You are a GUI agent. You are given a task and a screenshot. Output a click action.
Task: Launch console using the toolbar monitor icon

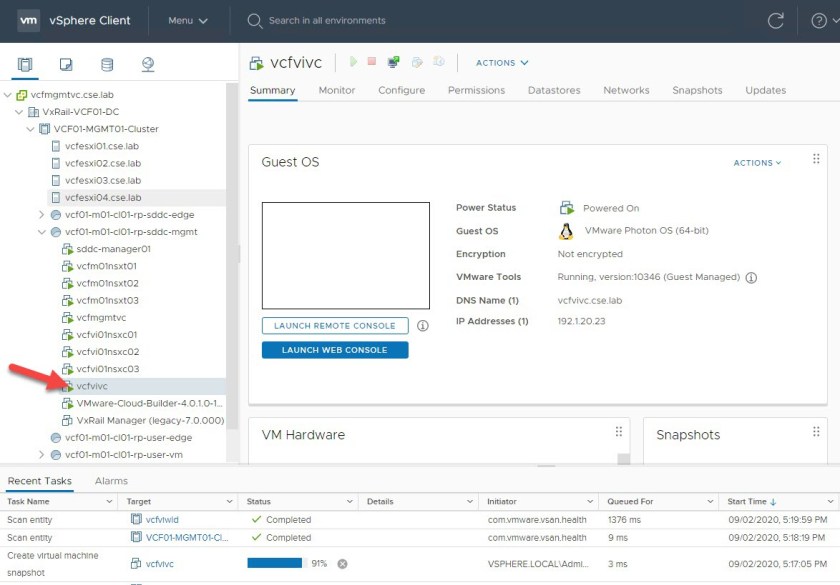pyautogui.click(x=394, y=62)
